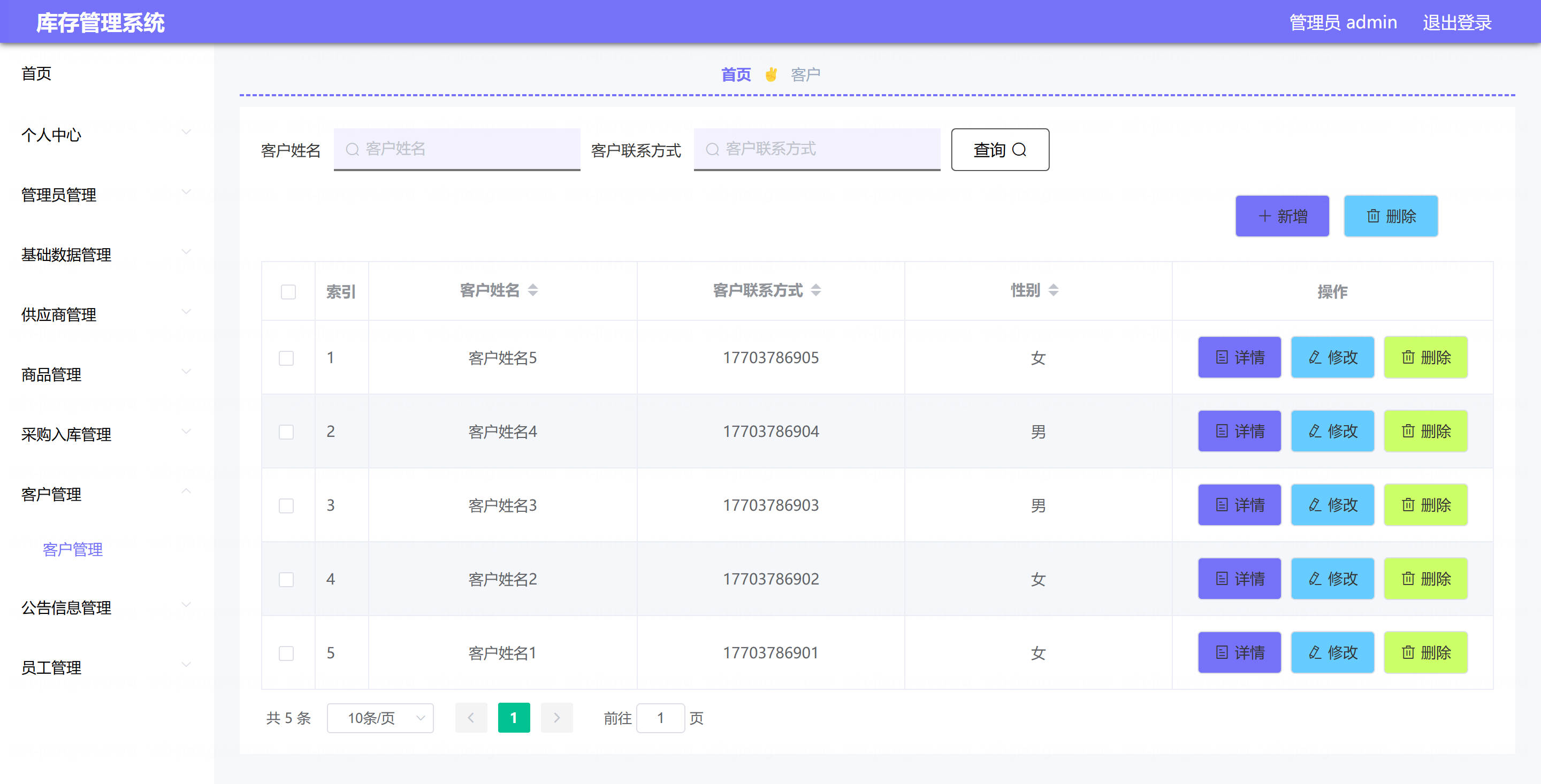Click the phone number 17703786903

pos(771,505)
